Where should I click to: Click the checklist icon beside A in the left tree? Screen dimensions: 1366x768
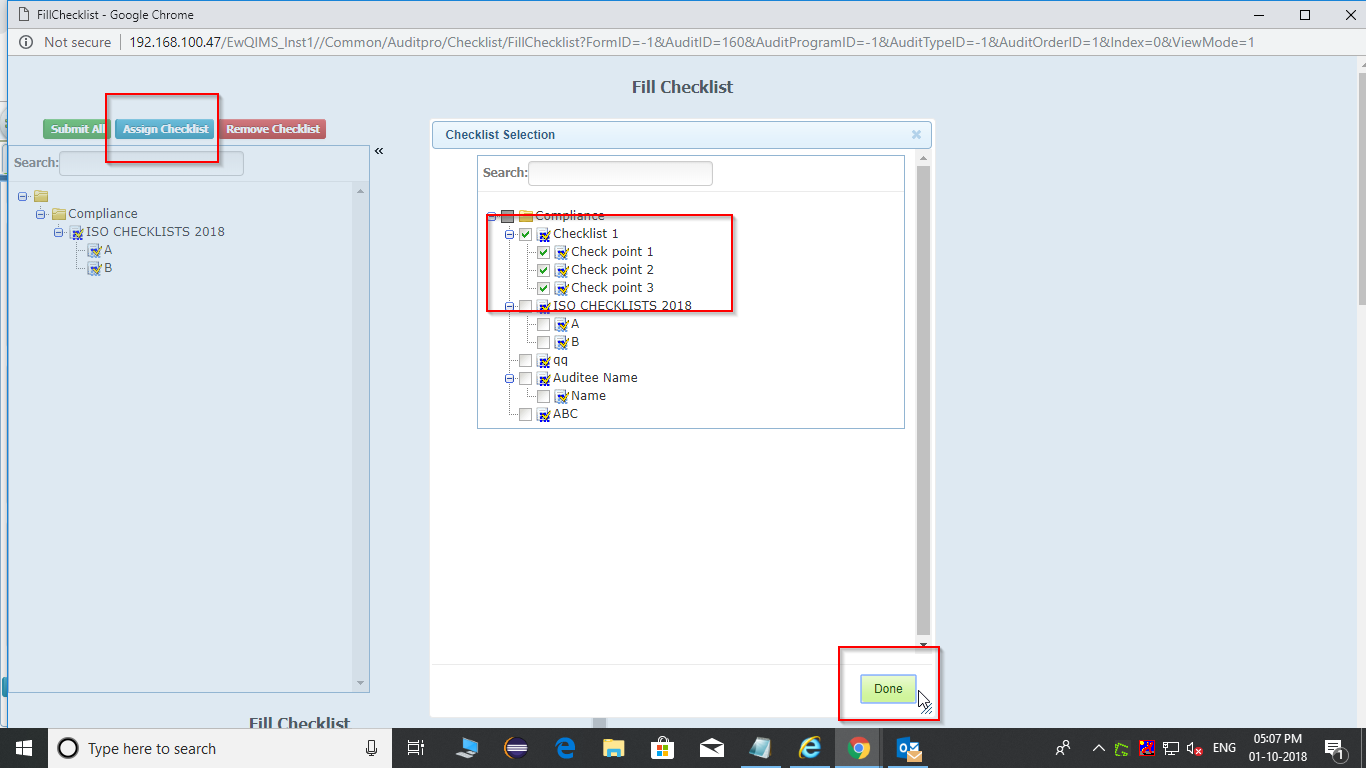95,250
